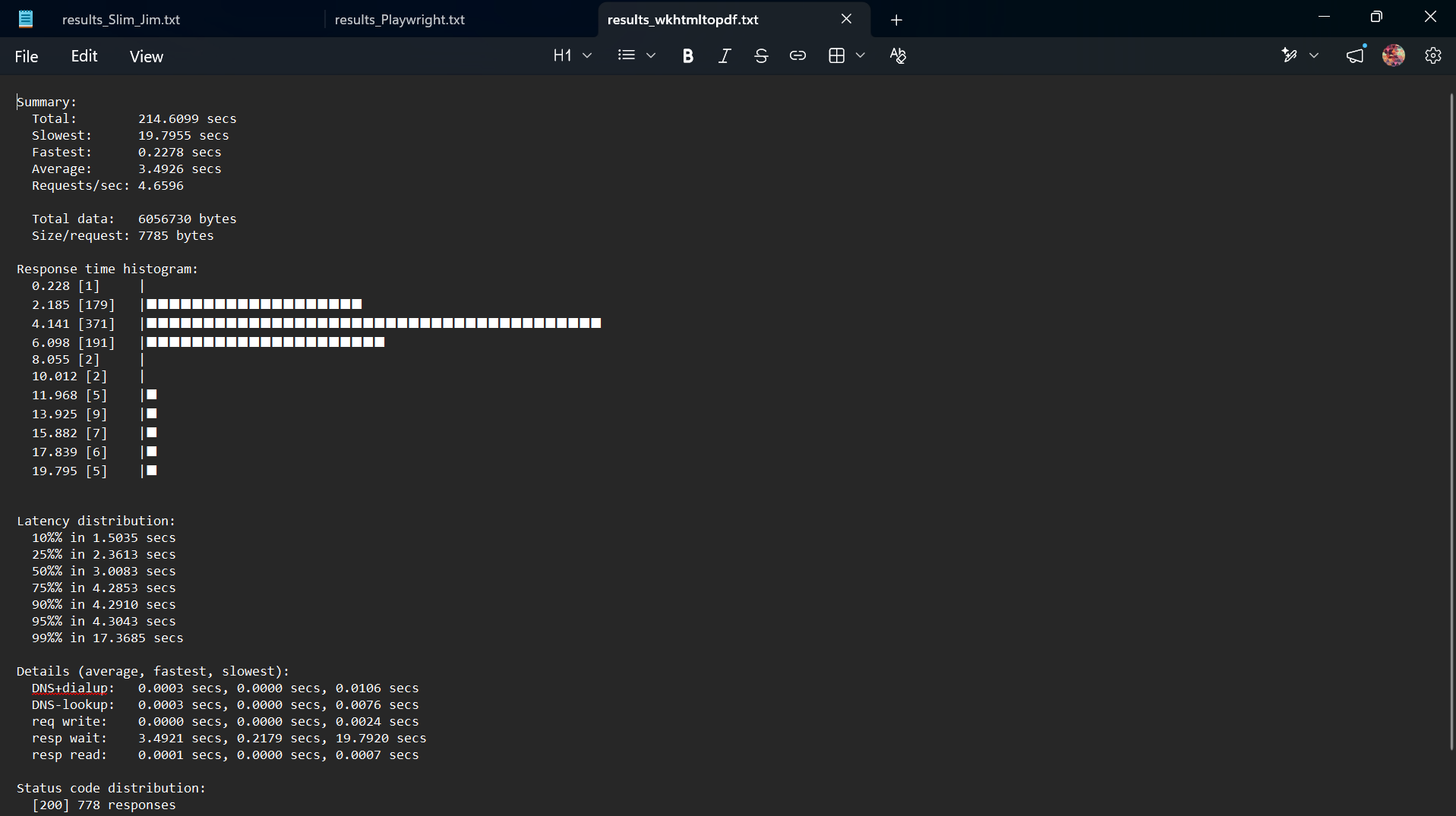1456x816 pixels.
Task: Click the '[200] 778 responses' line
Action: click(103, 805)
